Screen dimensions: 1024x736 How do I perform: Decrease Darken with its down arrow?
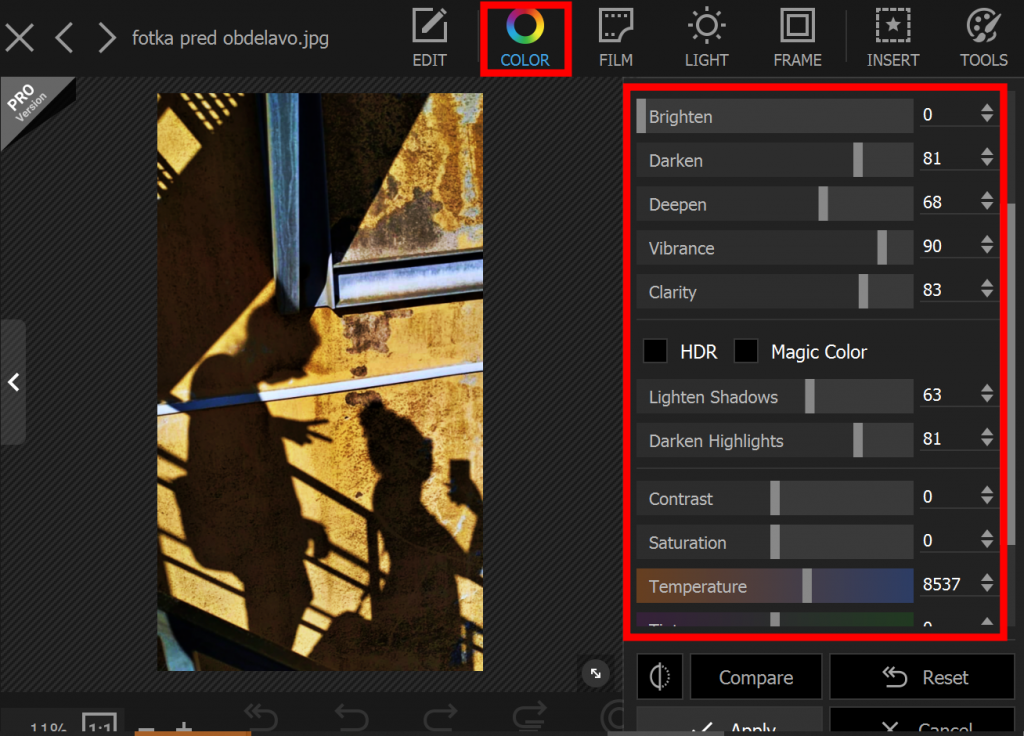point(987,163)
